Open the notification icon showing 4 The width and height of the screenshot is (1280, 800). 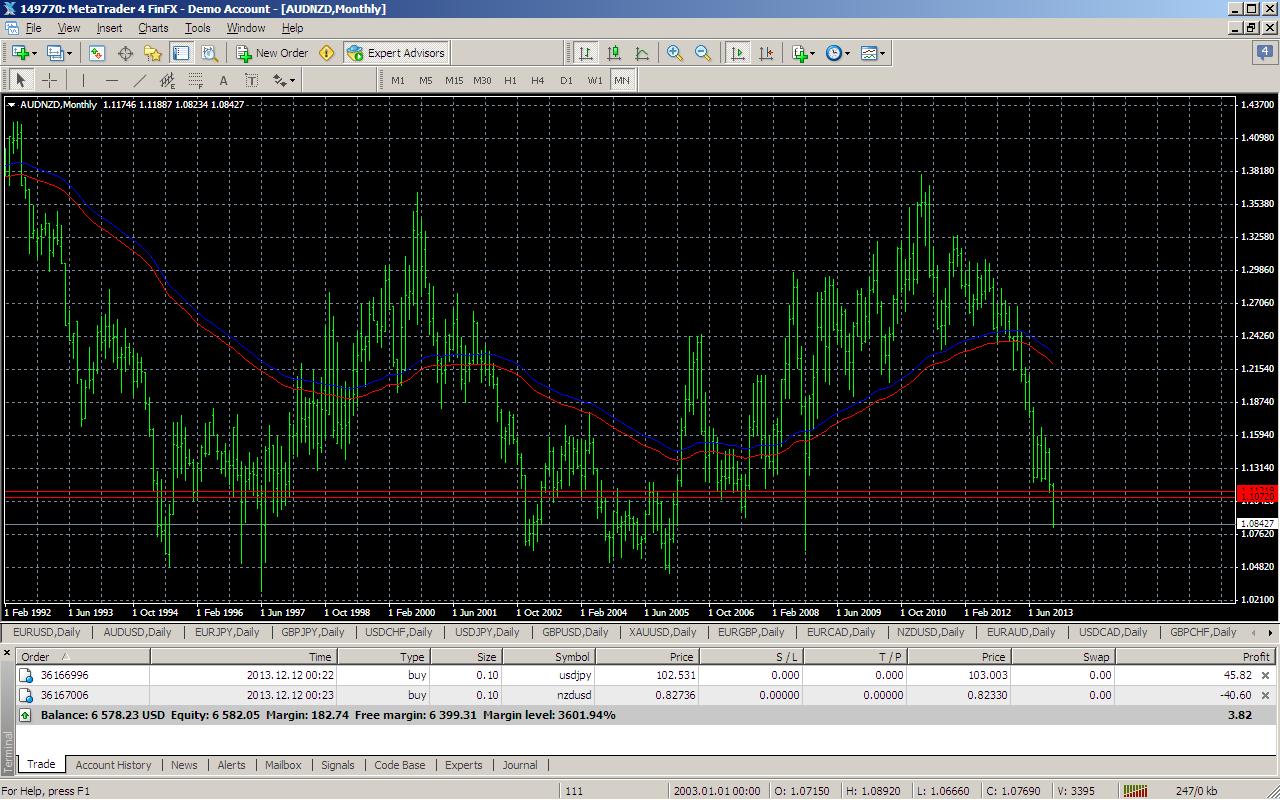click(x=1265, y=53)
